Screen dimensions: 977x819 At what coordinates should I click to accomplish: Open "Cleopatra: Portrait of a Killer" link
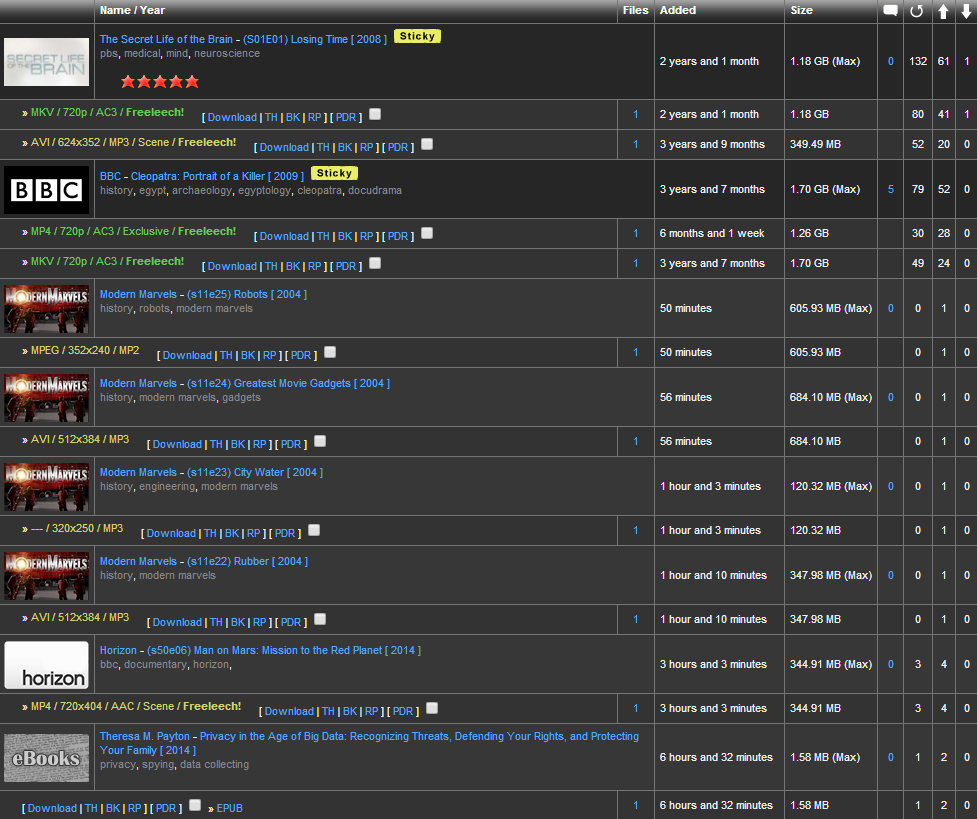198,176
